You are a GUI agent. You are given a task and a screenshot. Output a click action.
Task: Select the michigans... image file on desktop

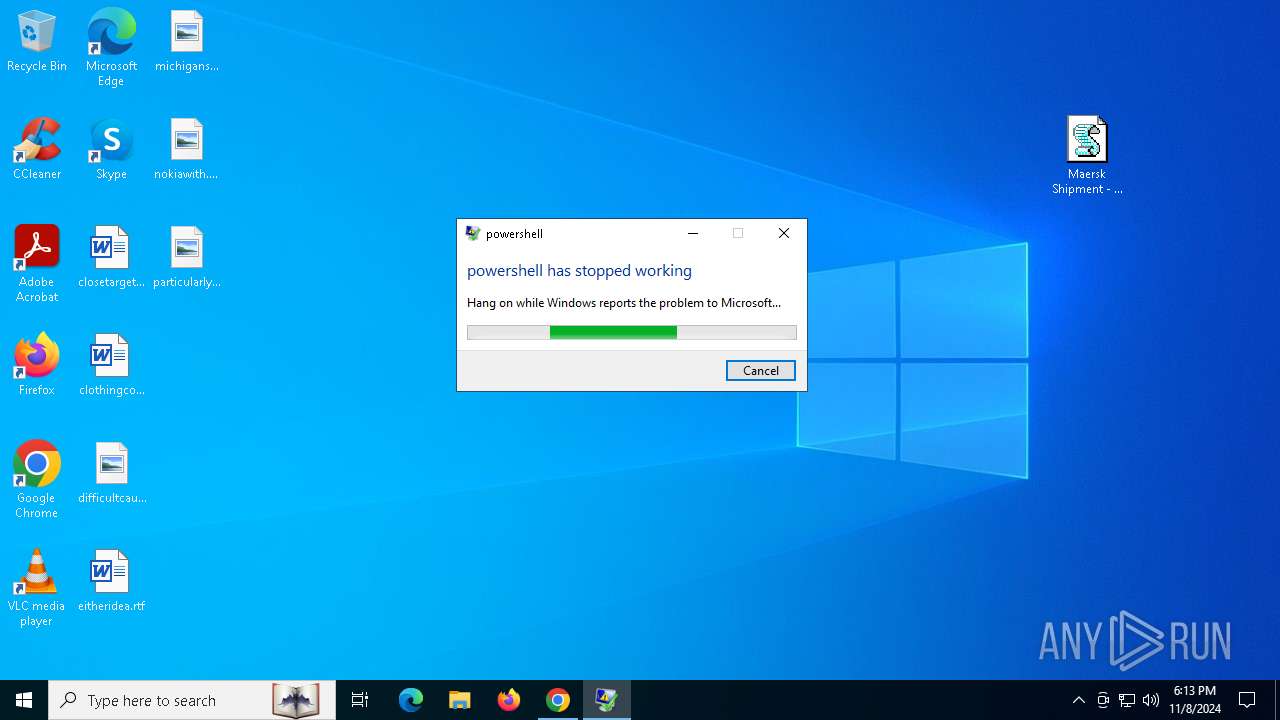[187, 41]
